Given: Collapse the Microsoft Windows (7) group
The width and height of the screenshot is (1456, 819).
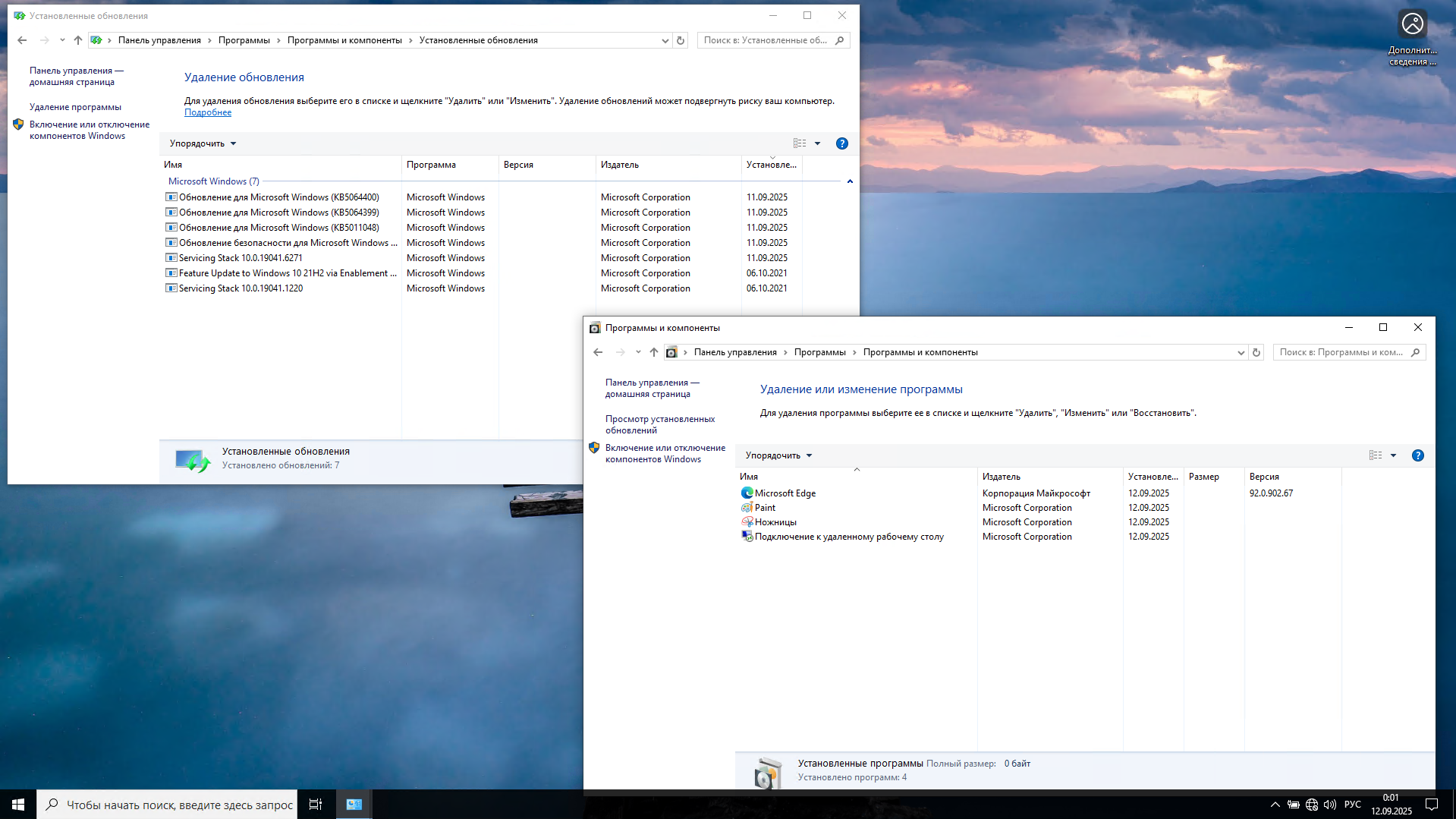Looking at the screenshot, I should (850, 181).
